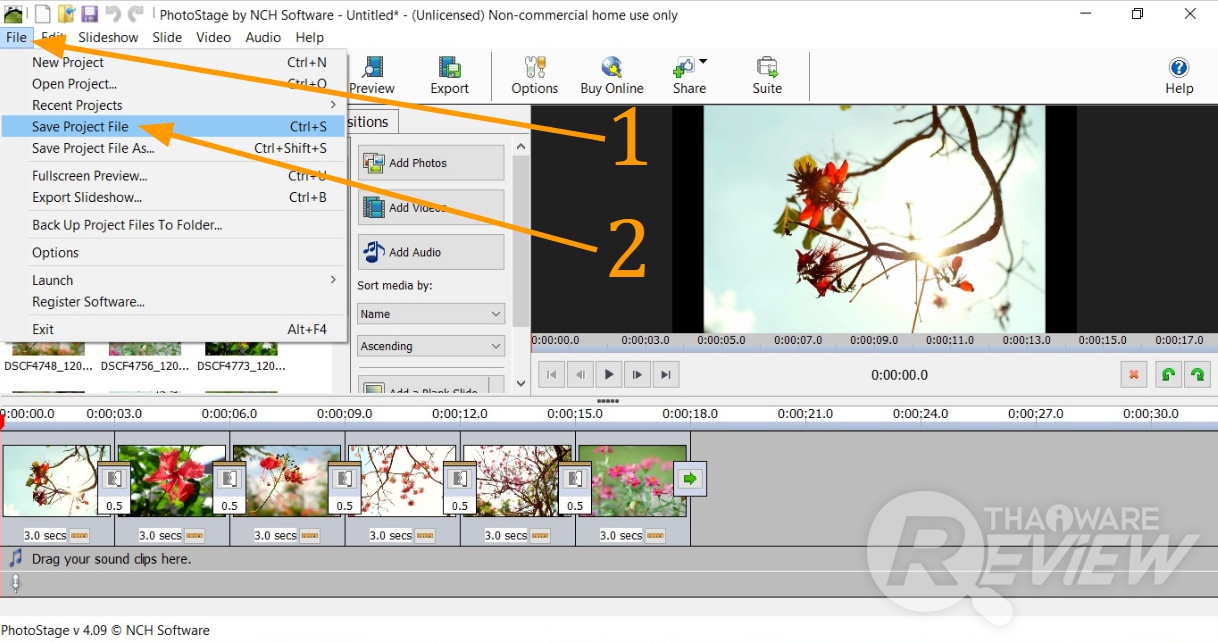Click the Add Audio button
Image resolution: width=1218 pixels, height=642 pixels.
[x=431, y=252]
